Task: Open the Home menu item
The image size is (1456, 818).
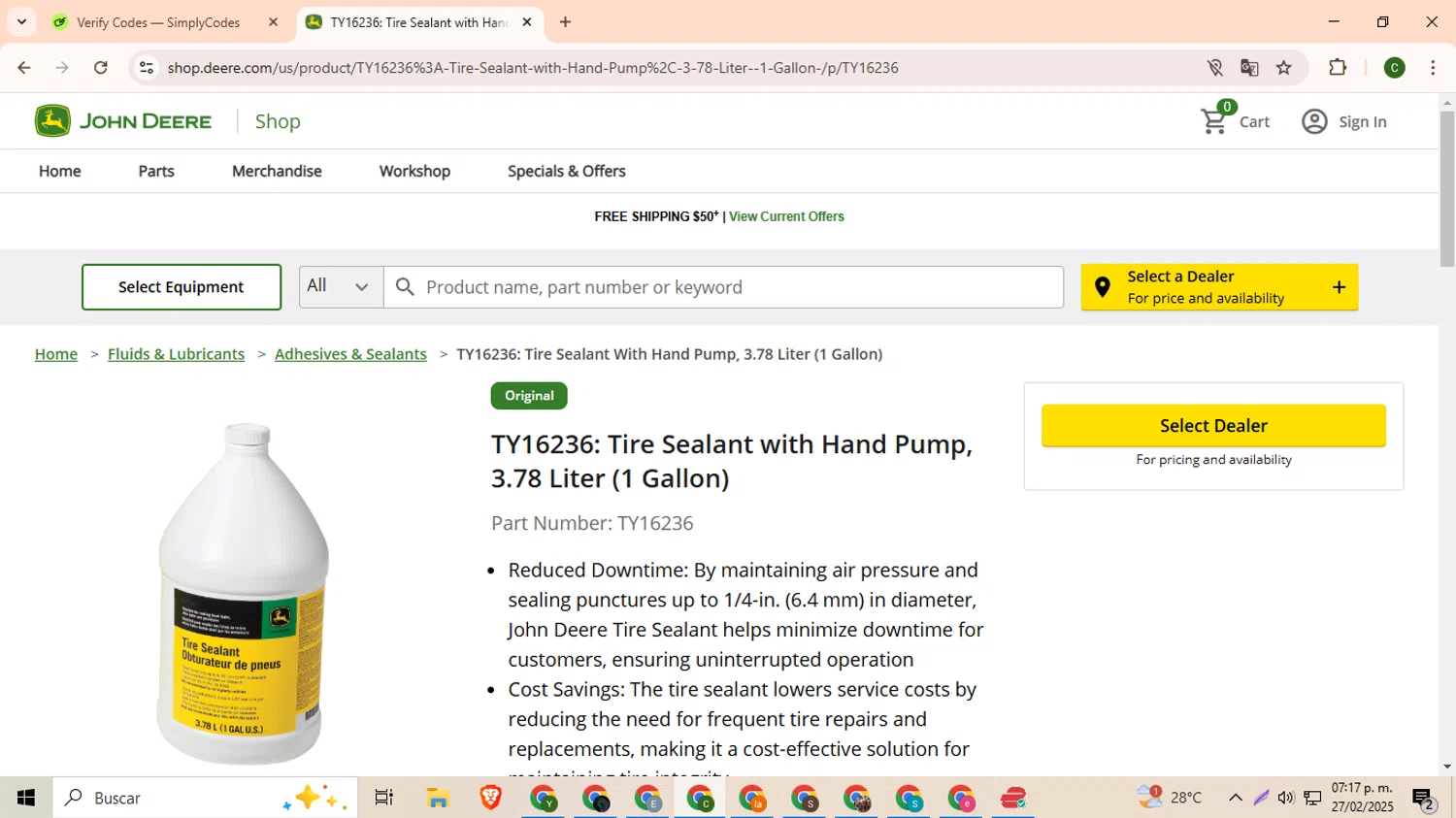Action: (x=60, y=171)
